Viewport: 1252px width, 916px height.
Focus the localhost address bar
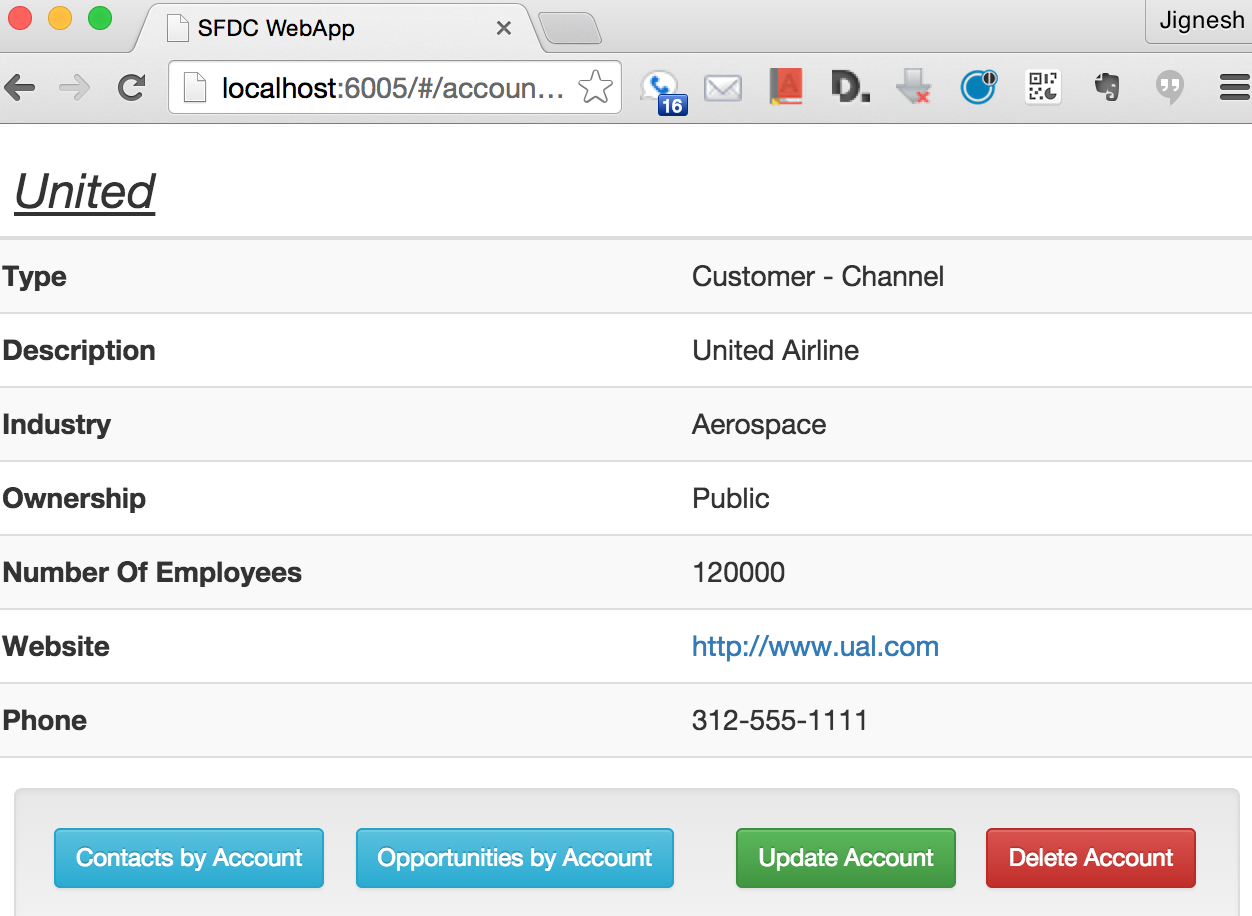click(394, 88)
